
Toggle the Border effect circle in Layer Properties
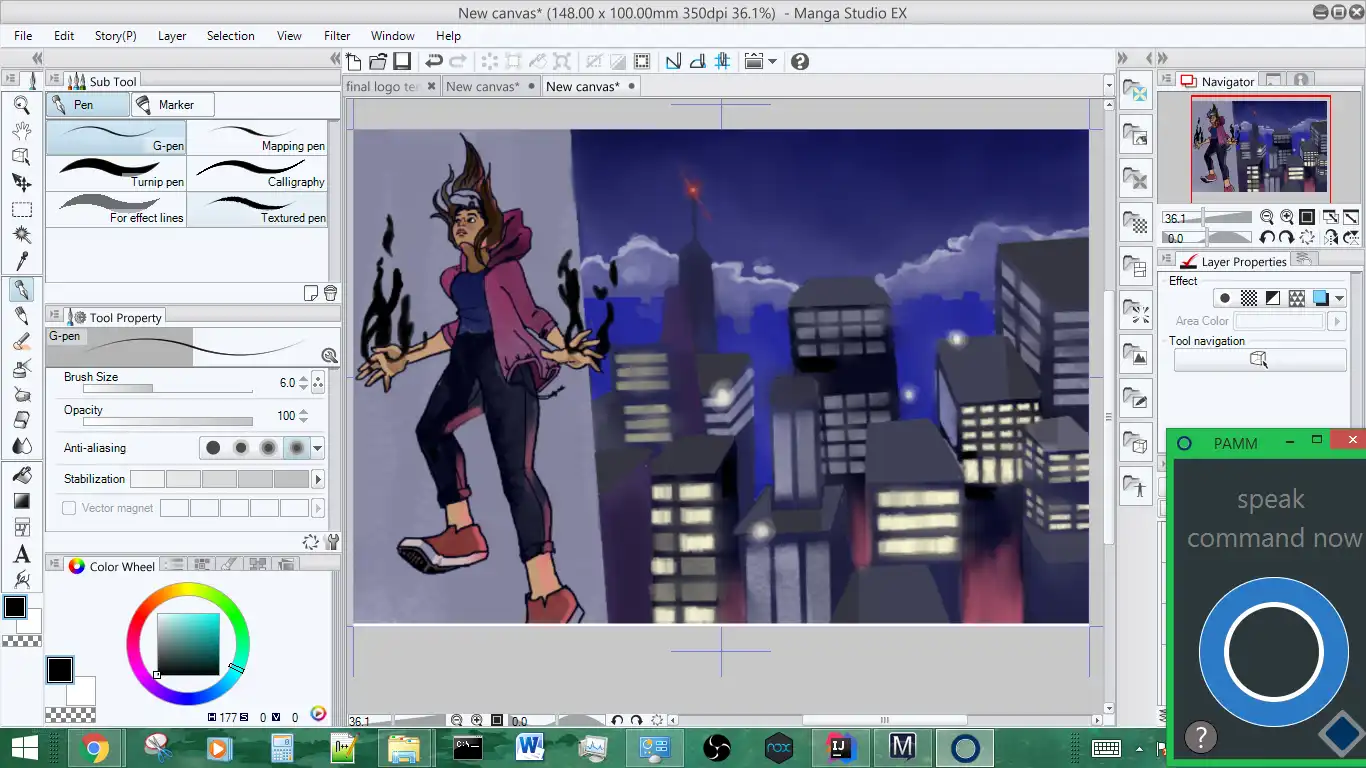[1224, 298]
